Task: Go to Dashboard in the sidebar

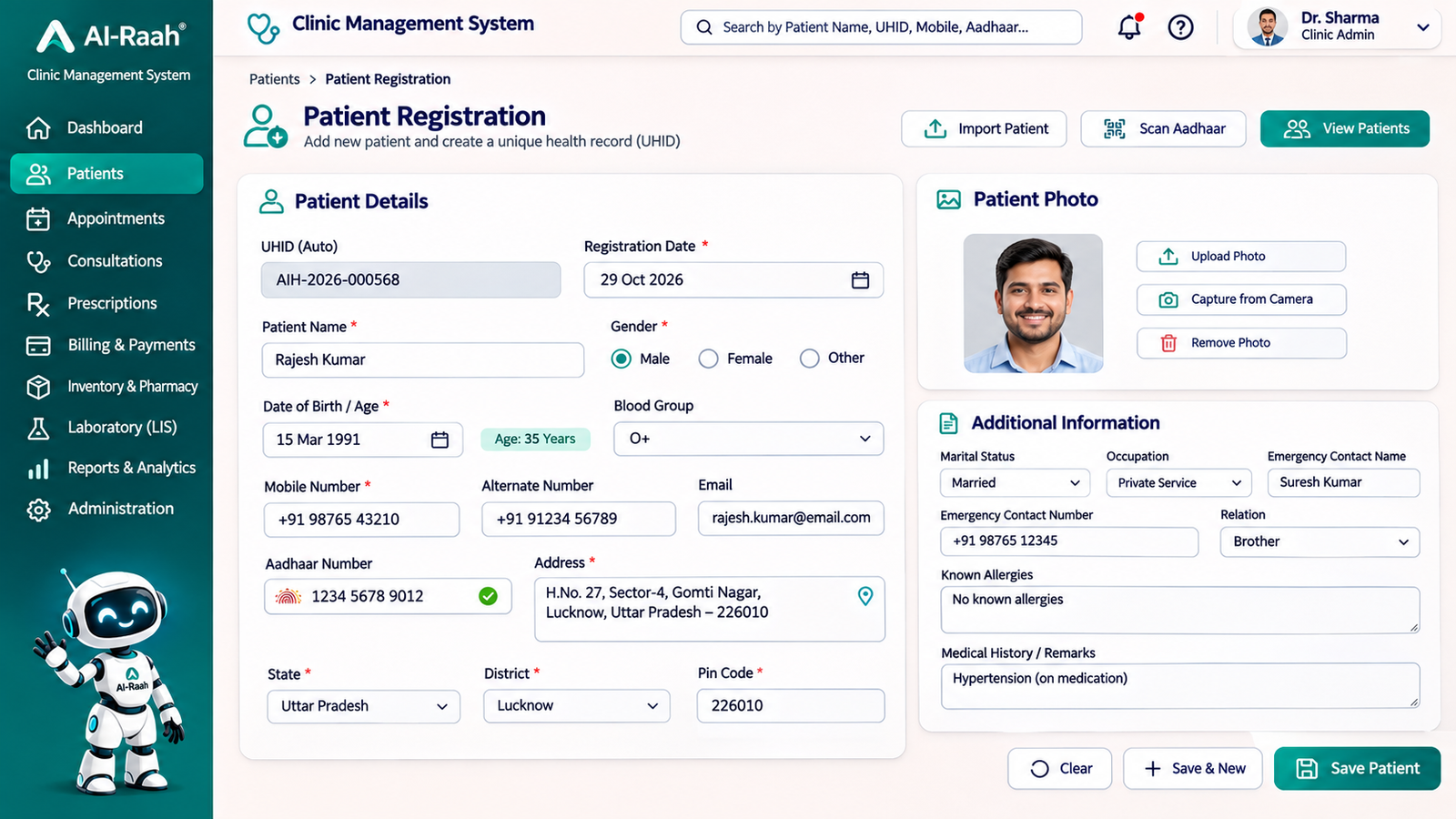Action: (x=106, y=127)
